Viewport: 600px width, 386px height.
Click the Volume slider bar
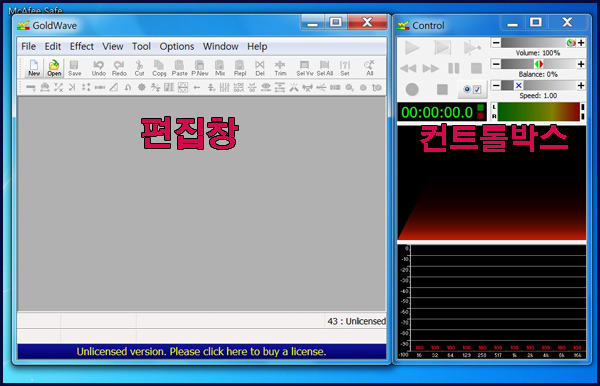click(x=538, y=42)
